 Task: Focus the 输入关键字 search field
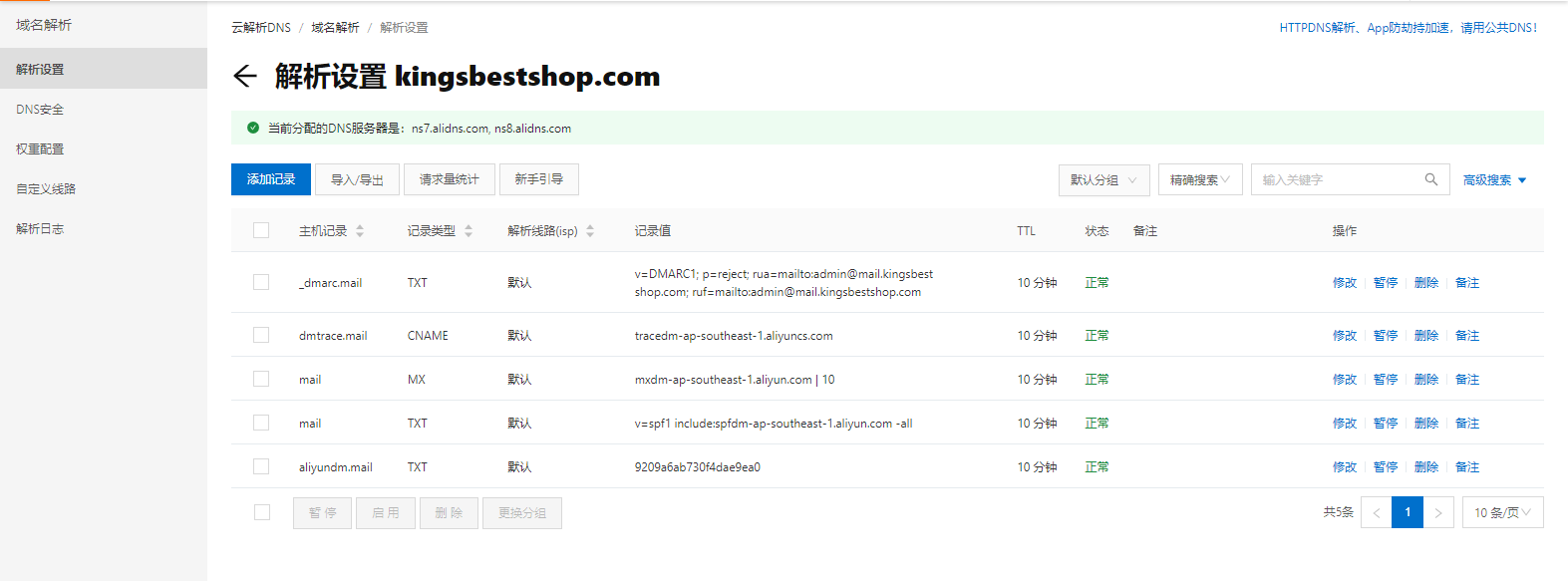click(x=1336, y=179)
